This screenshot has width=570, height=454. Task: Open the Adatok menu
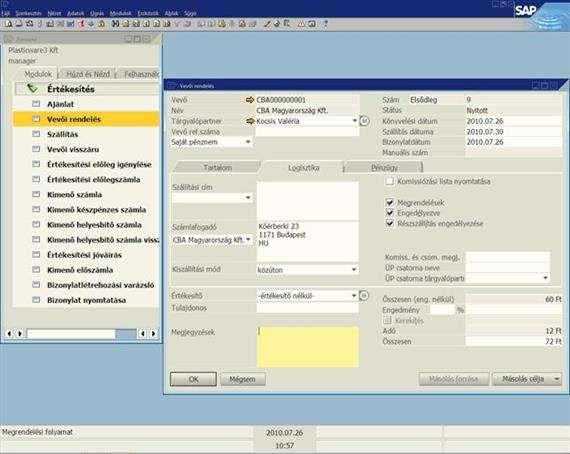76,13
